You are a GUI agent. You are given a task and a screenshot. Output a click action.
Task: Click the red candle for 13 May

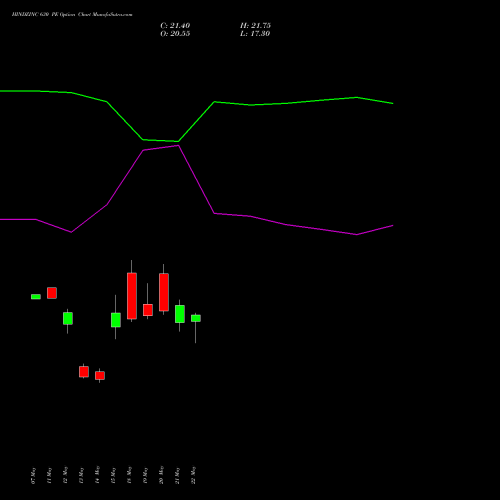coord(84,372)
